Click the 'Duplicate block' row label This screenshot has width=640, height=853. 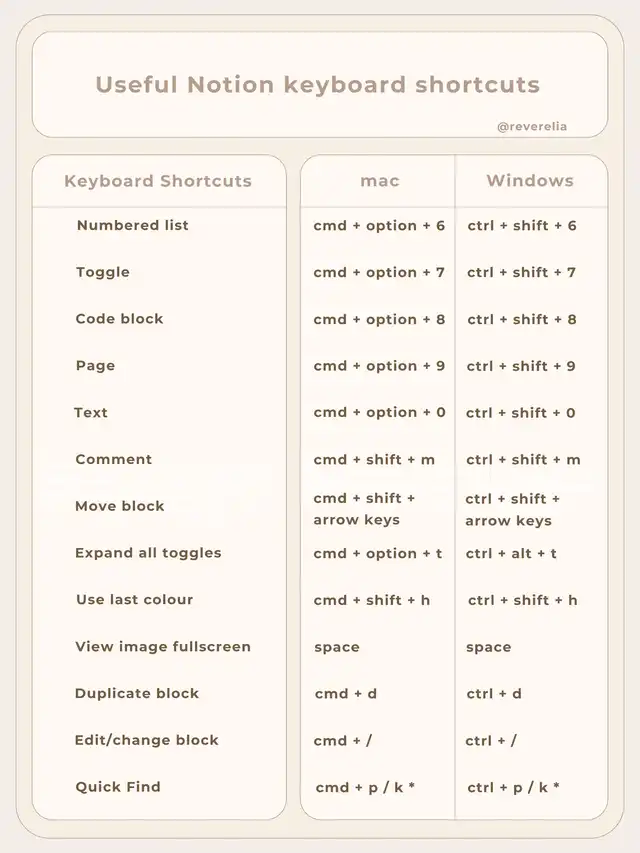tap(137, 694)
